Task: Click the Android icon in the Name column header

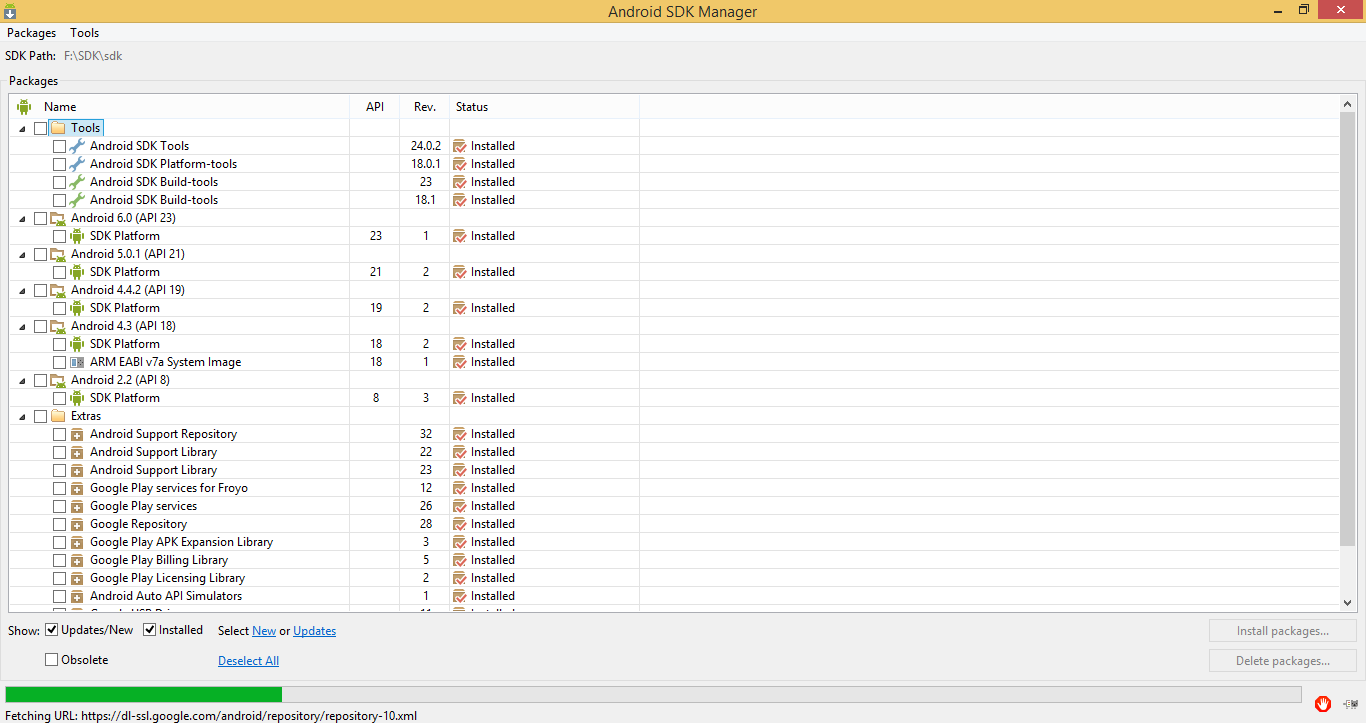Action: coord(24,107)
